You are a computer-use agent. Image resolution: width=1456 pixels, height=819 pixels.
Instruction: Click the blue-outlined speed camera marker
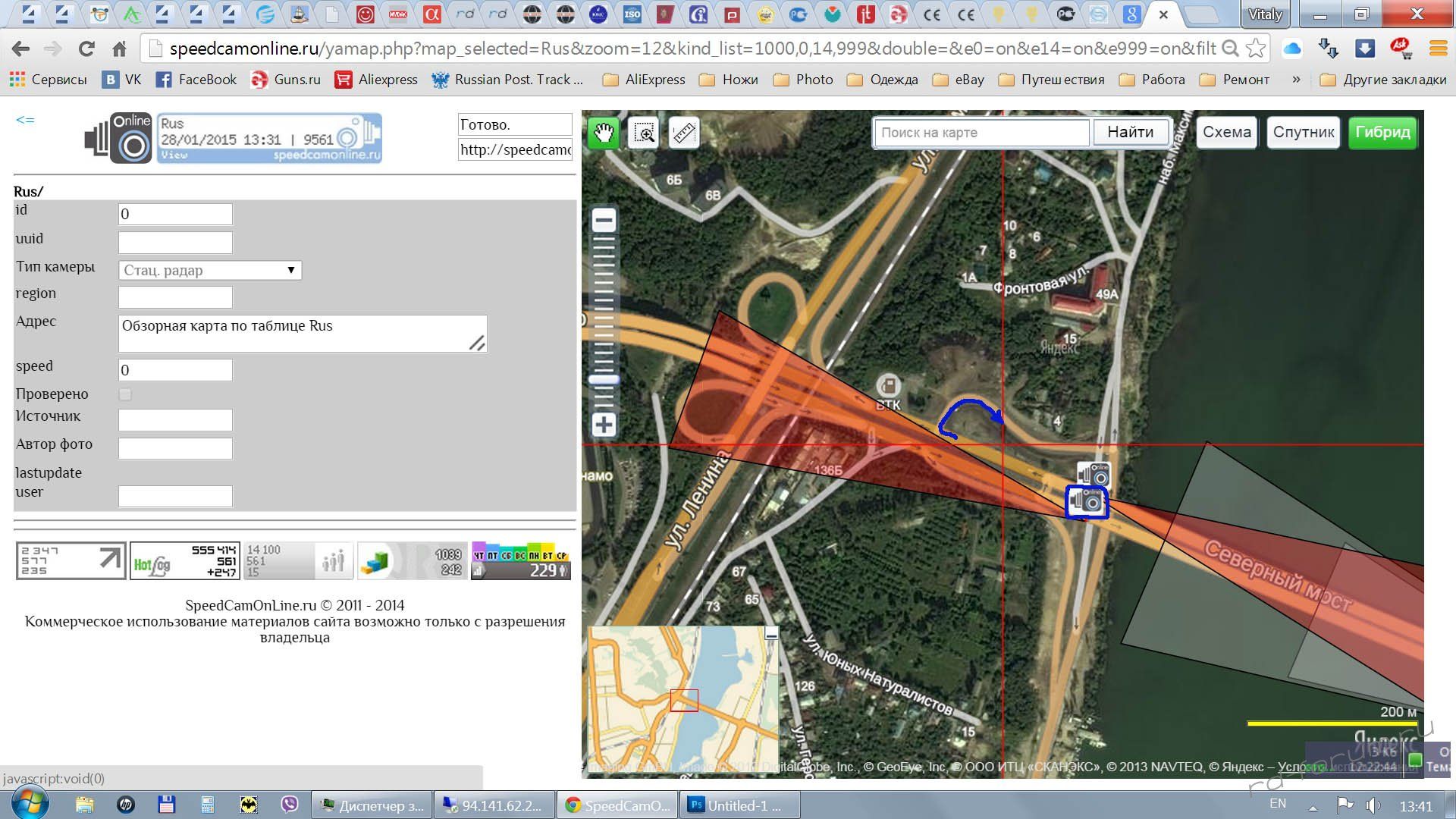click(x=1087, y=502)
